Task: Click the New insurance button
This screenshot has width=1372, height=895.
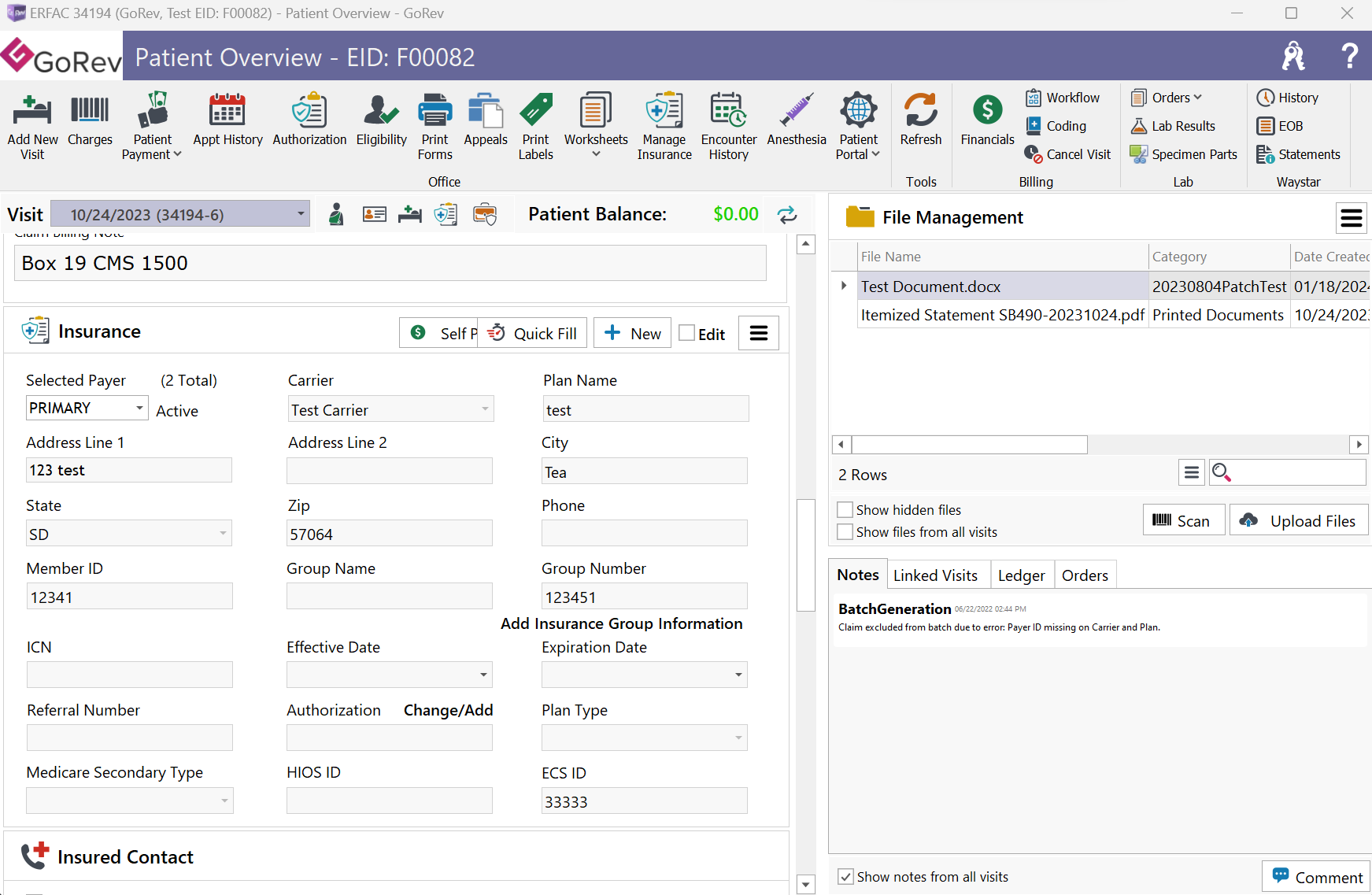Action: point(633,333)
